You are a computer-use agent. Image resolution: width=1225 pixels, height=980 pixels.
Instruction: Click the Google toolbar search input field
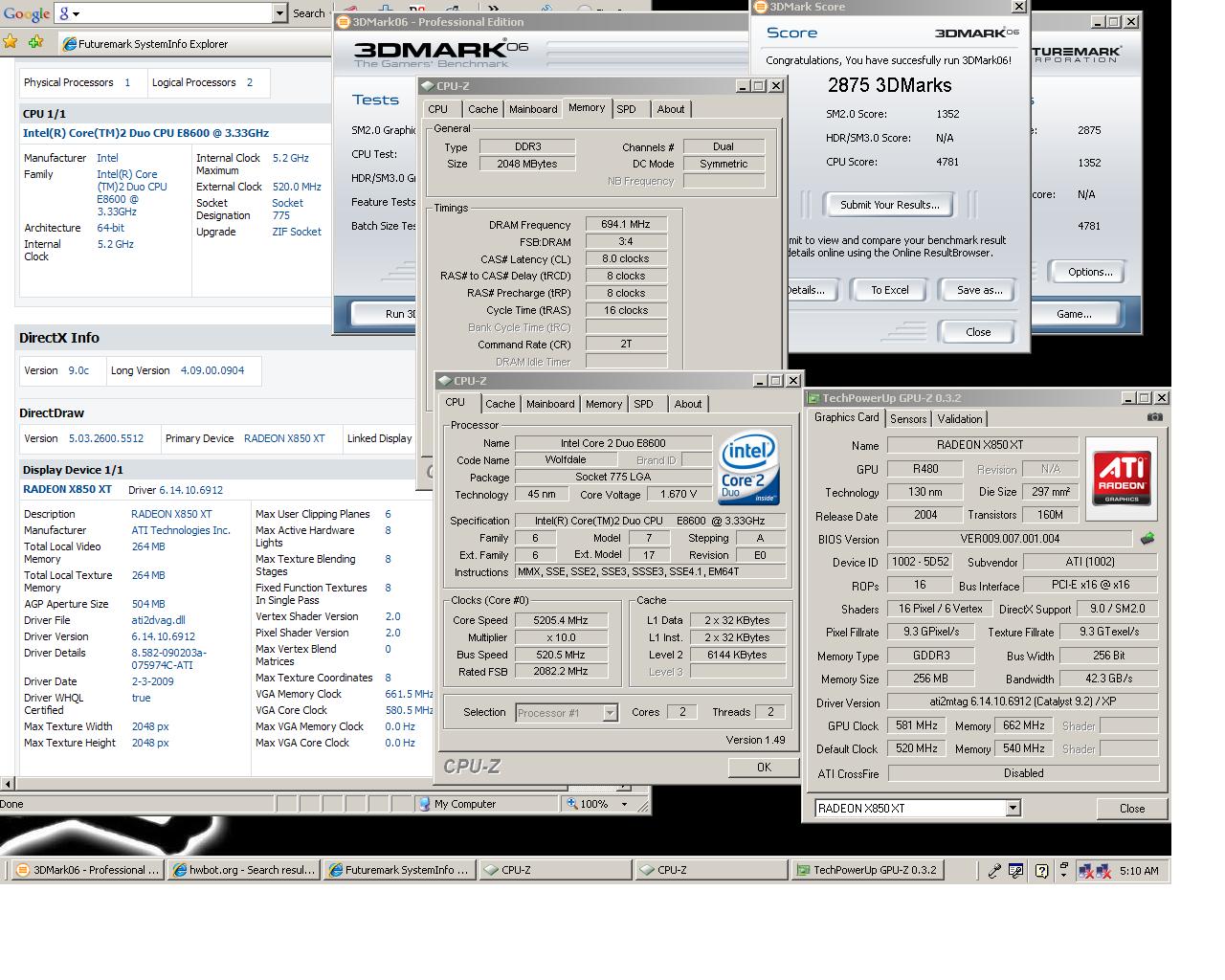(177, 13)
